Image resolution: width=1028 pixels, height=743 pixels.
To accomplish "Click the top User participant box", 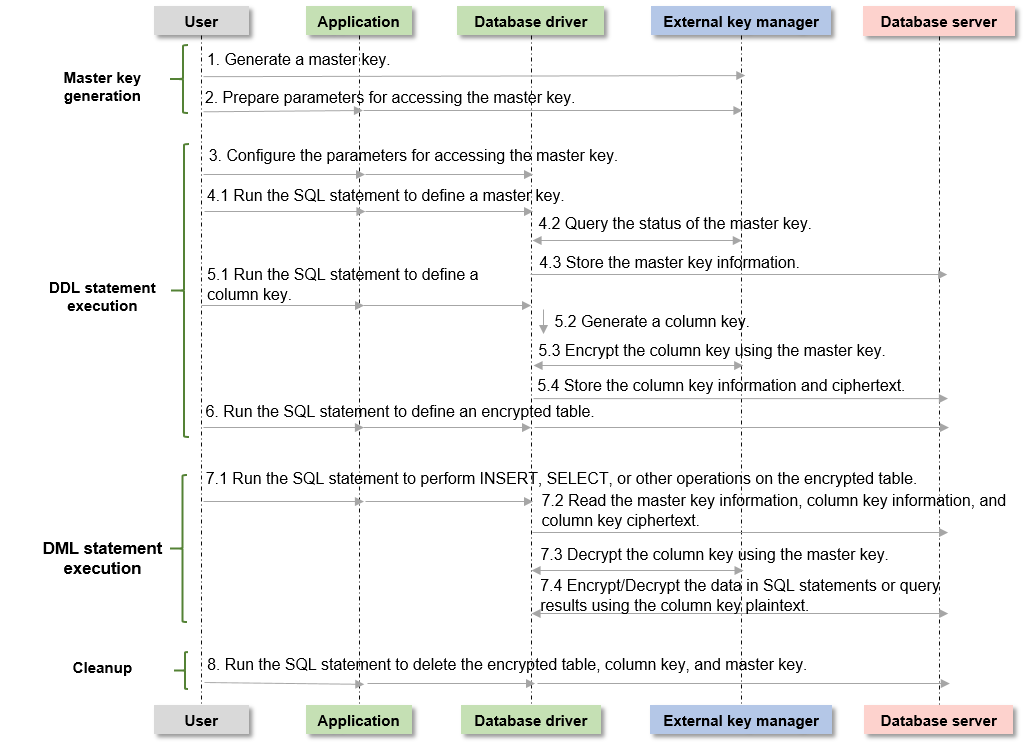I will pos(201,21).
